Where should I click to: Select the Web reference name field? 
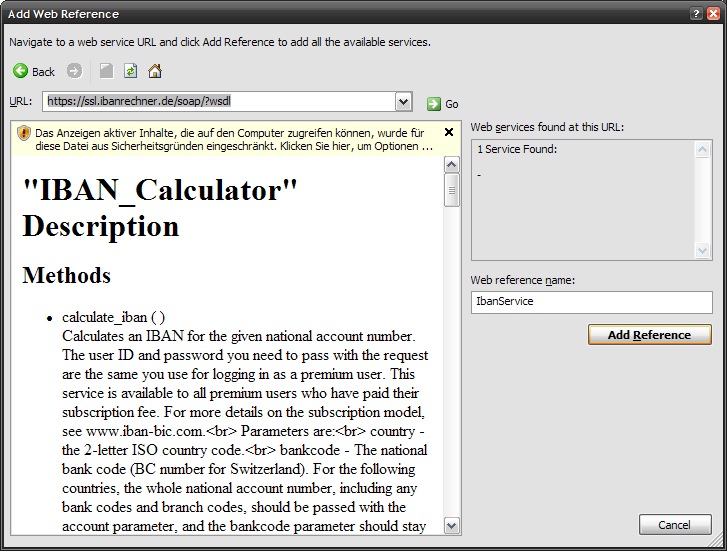590,300
